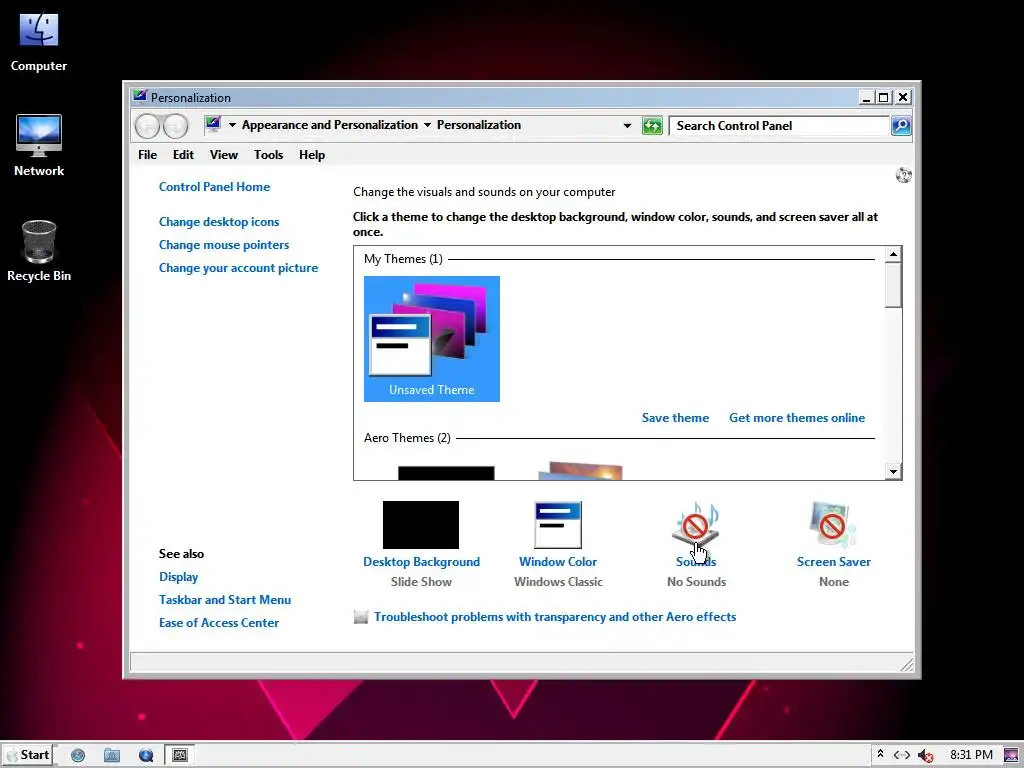Select the Recycle Bin desktop icon

click(x=39, y=251)
